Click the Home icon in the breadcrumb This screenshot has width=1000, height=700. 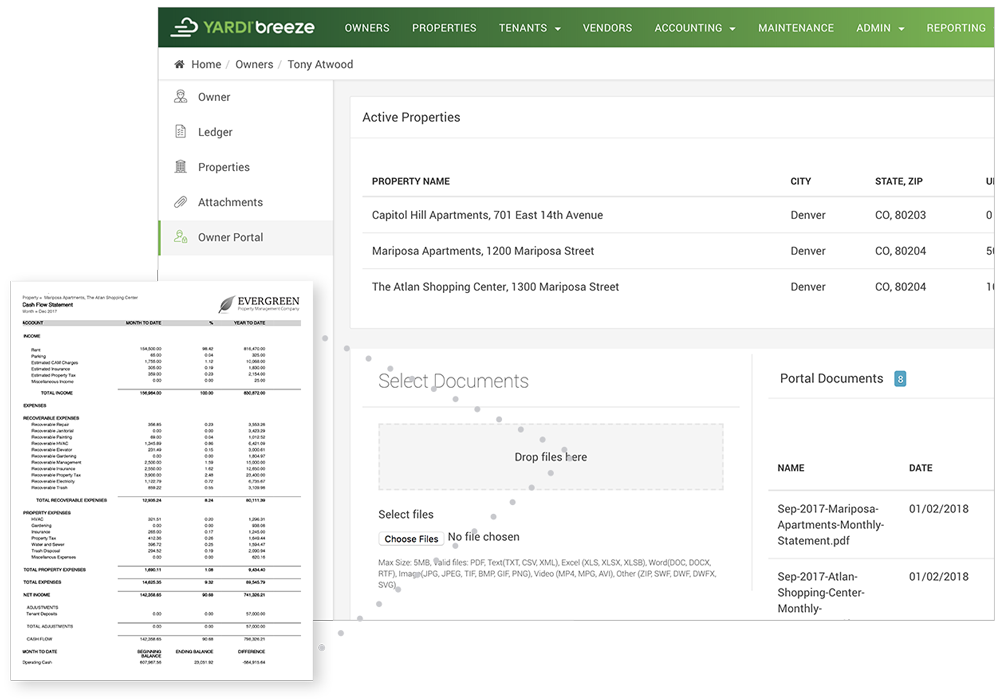(181, 64)
